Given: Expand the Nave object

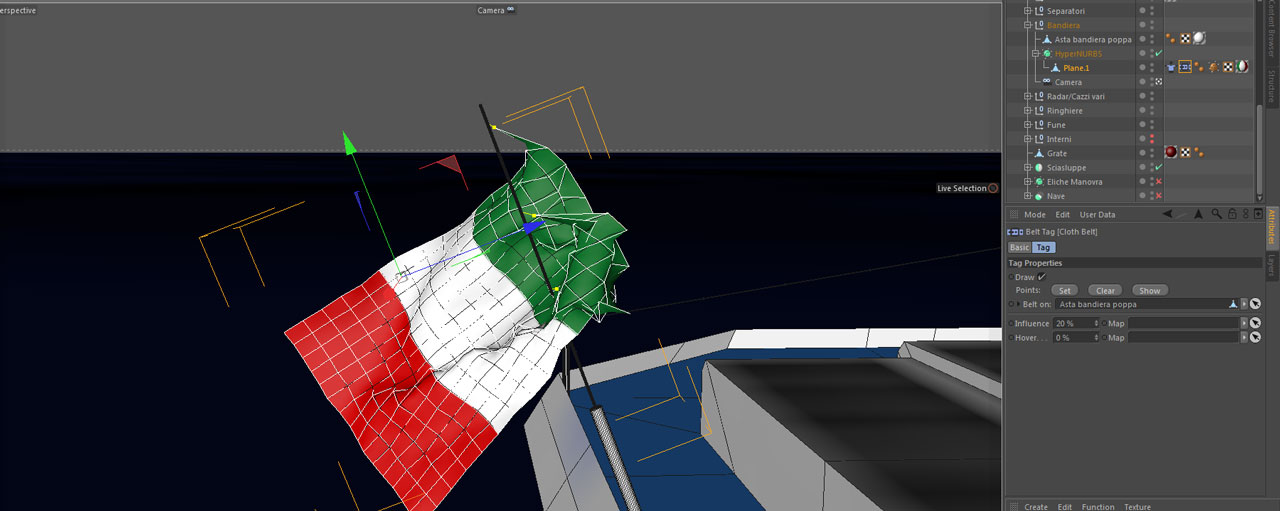Looking at the screenshot, I should point(1027,196).
